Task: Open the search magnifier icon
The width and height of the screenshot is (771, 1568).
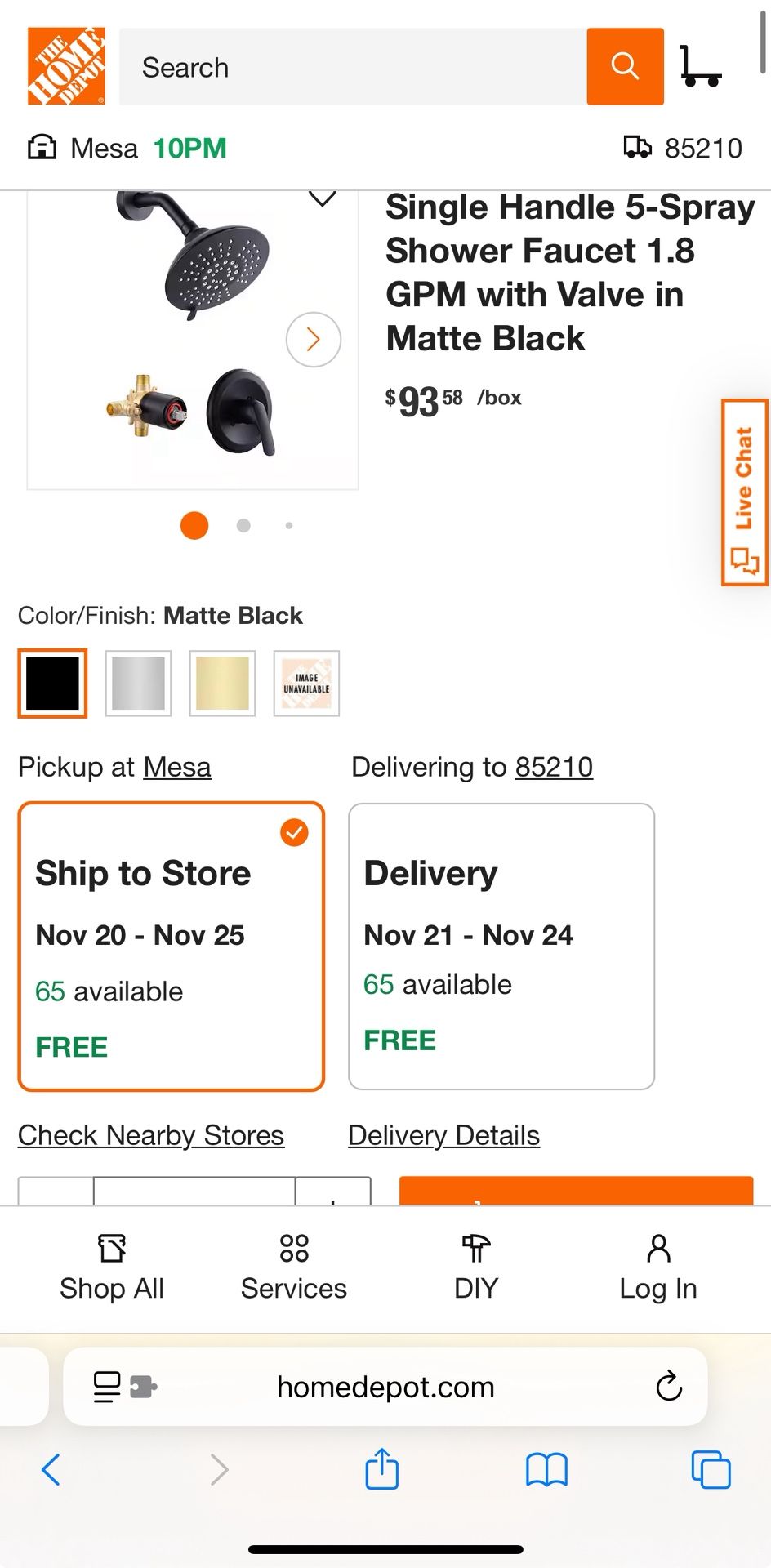Action: [x=625, y=66]
